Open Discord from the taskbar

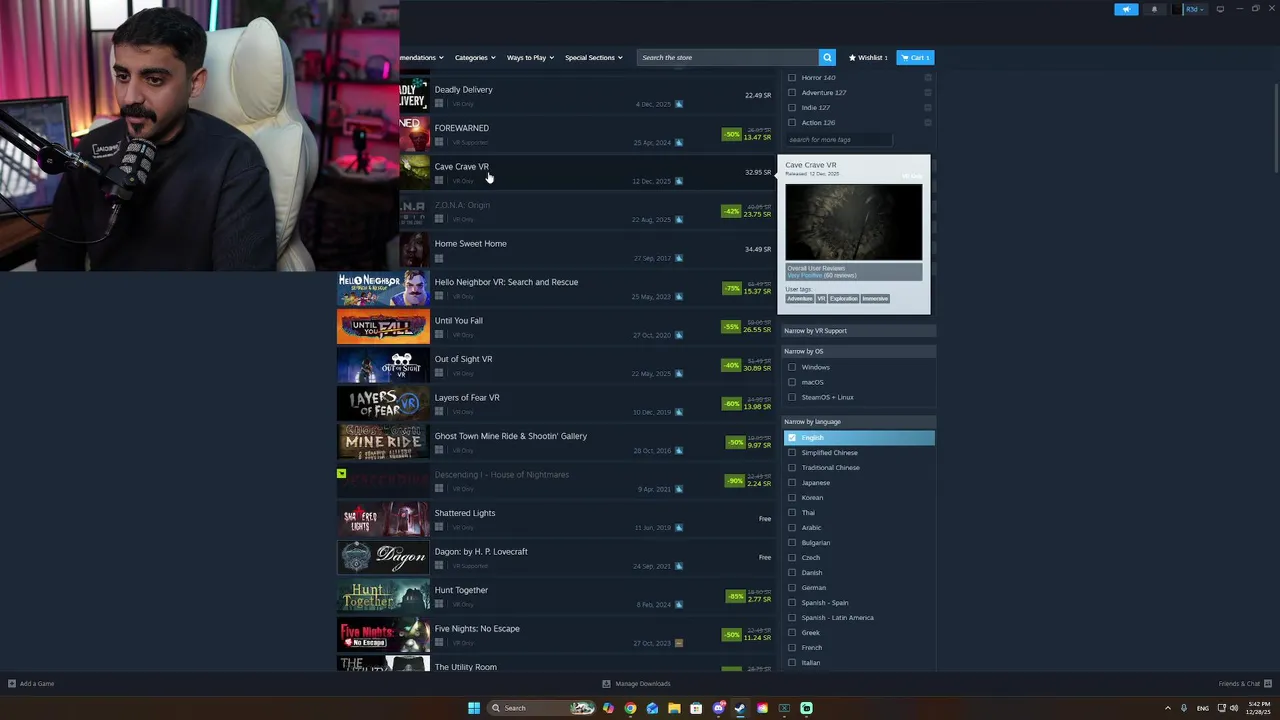pos(718,708)
